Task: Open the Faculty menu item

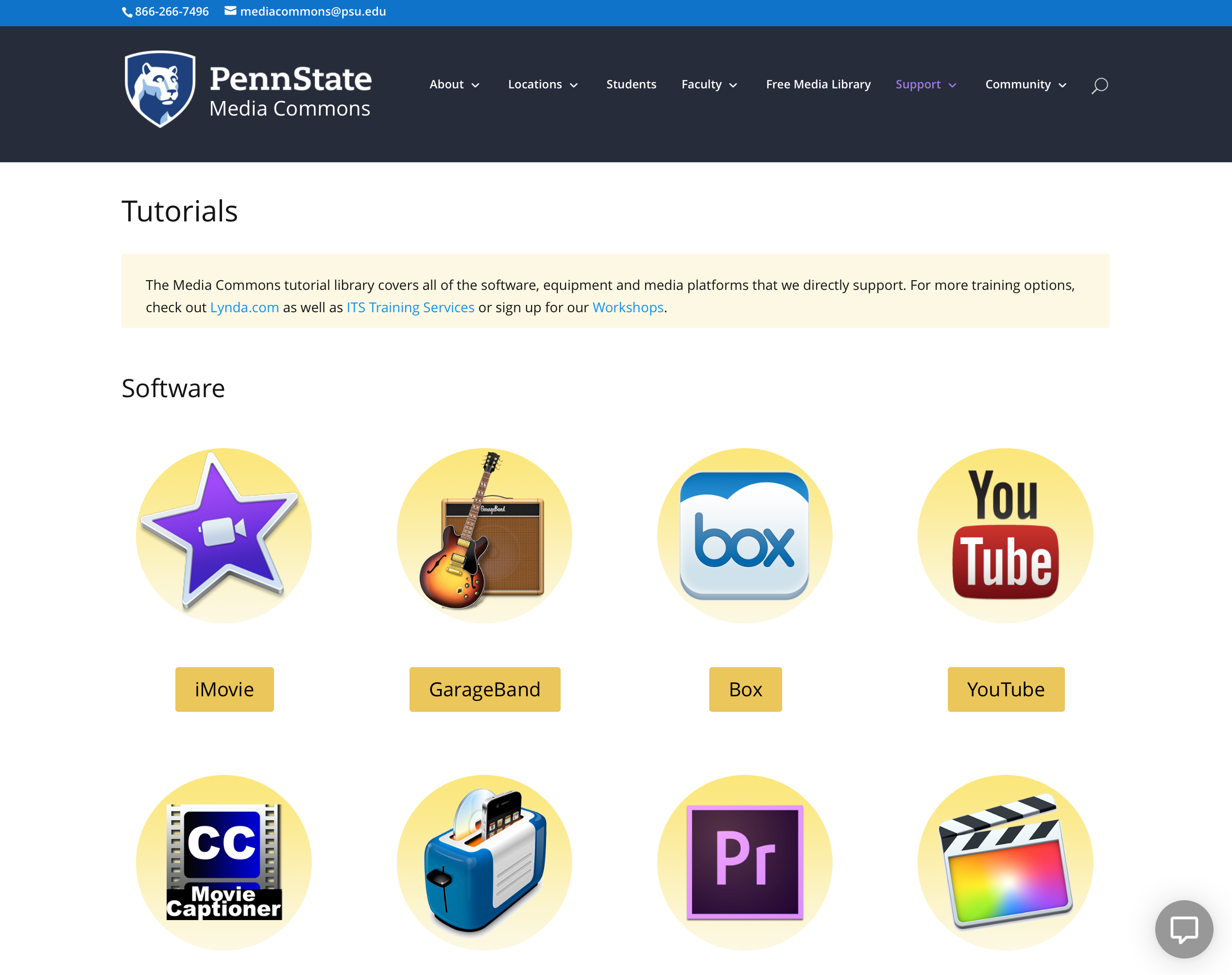Action: pos(702,84)
